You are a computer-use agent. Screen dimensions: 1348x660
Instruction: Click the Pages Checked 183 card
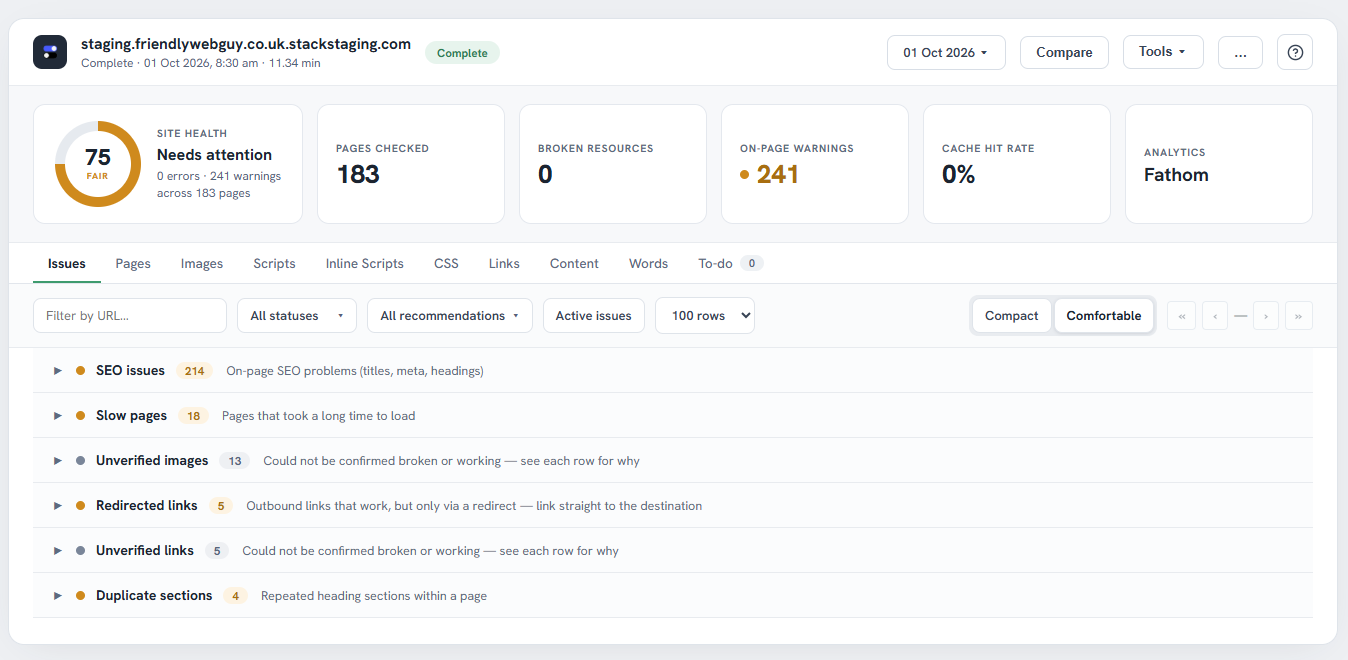[x=411, y=164]
